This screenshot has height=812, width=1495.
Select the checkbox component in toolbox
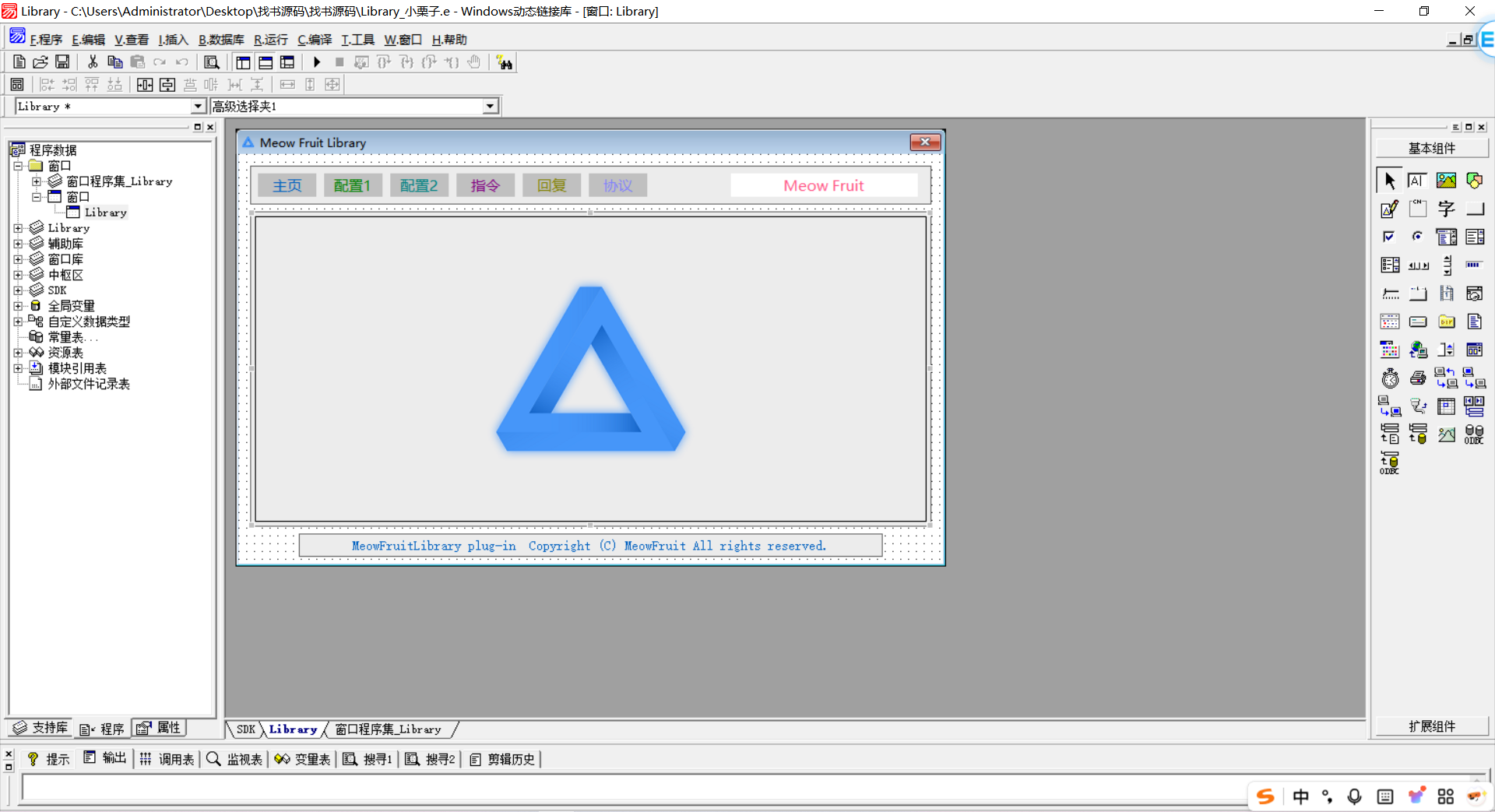point(1390,237)
